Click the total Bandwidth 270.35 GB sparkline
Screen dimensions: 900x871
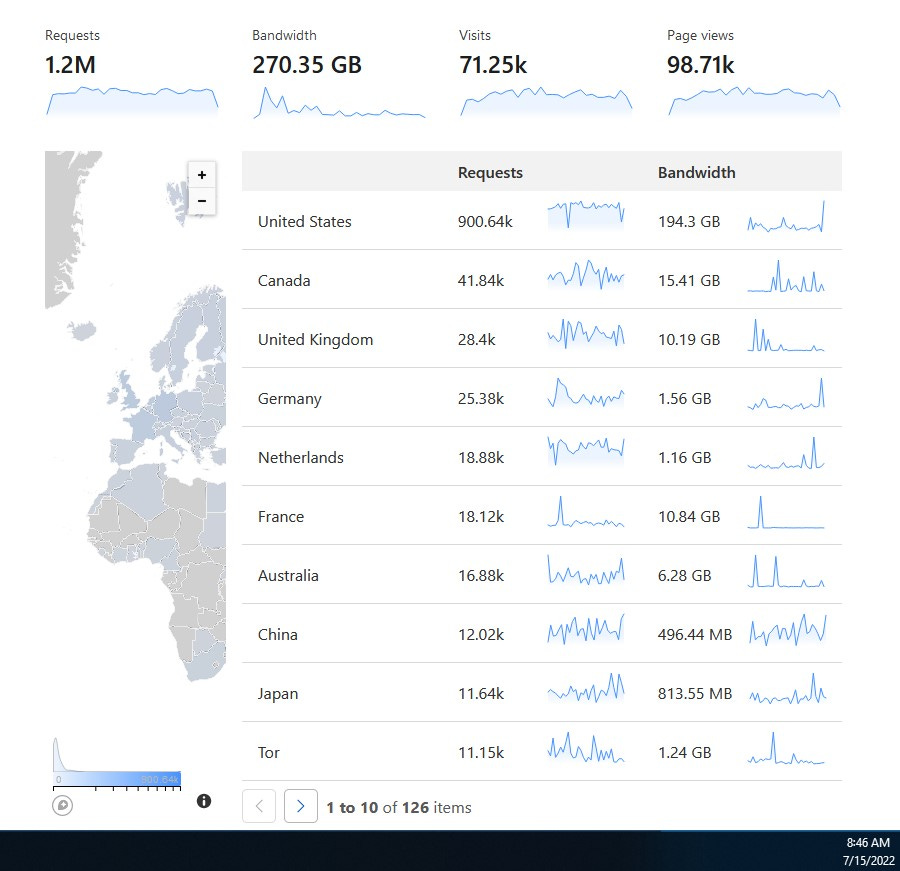(x=339, y=102)
